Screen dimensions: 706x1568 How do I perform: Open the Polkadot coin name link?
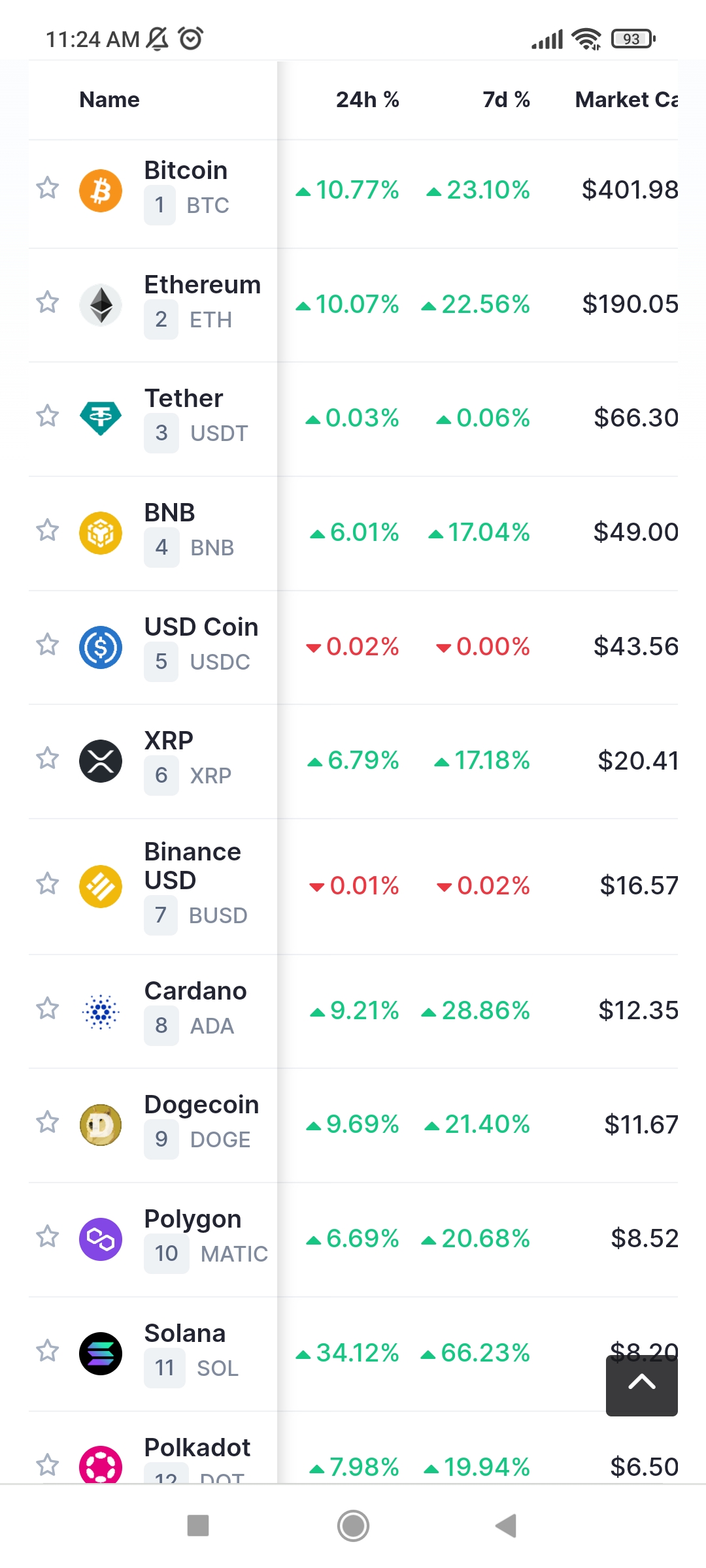tap(197, 1448)
